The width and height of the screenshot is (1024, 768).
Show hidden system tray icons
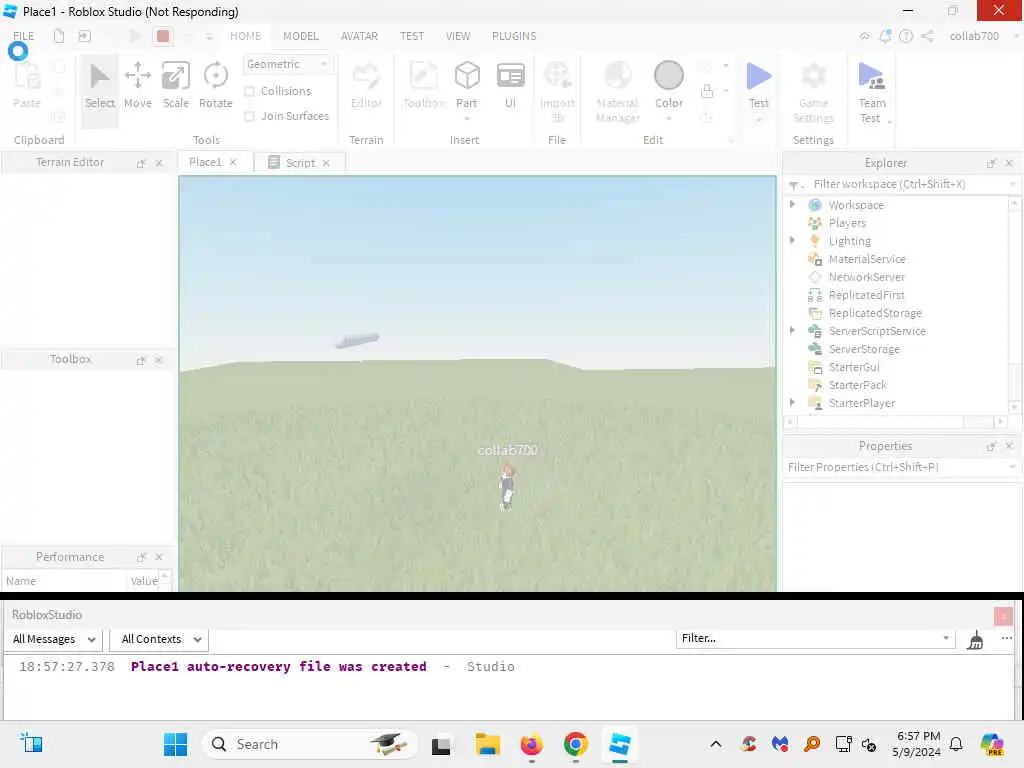pos(716,744)
